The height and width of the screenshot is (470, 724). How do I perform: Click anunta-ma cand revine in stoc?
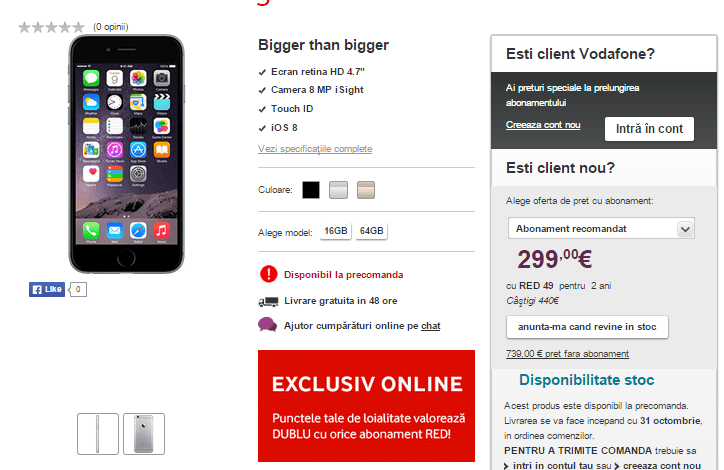click(x=587, y=327)
